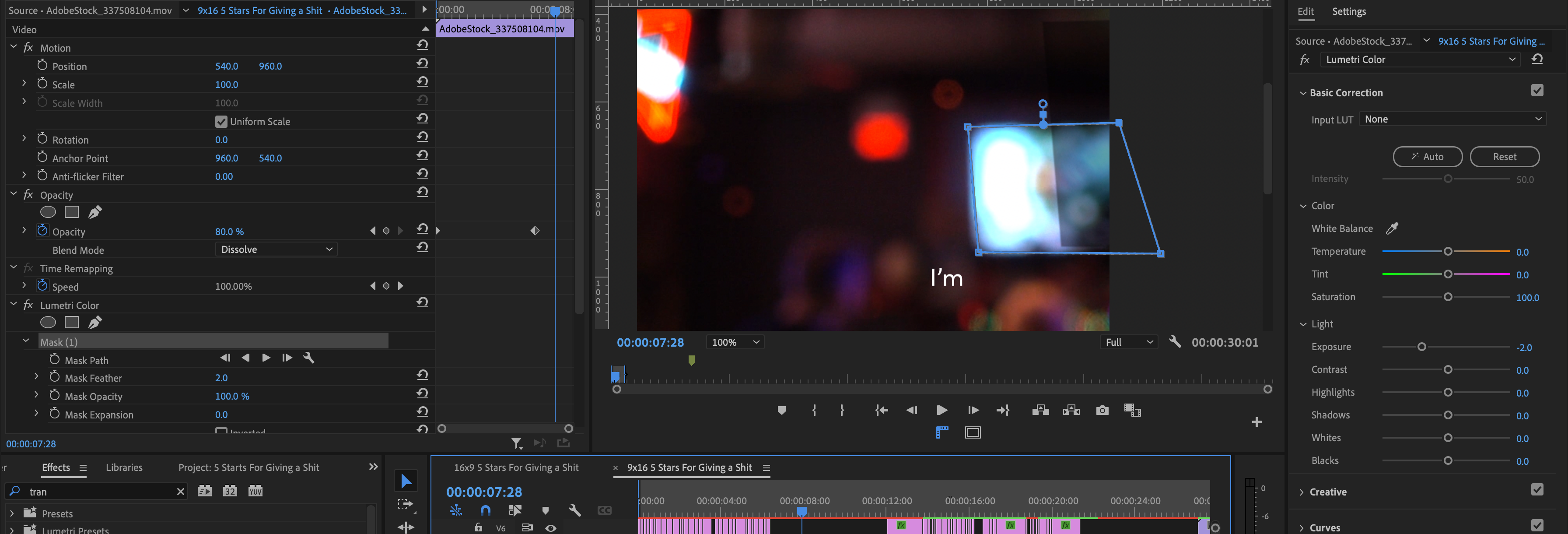Toggle Linked Selection in the timeline toolbar
Screen dimensions: 1568x534
coord(515,510)
